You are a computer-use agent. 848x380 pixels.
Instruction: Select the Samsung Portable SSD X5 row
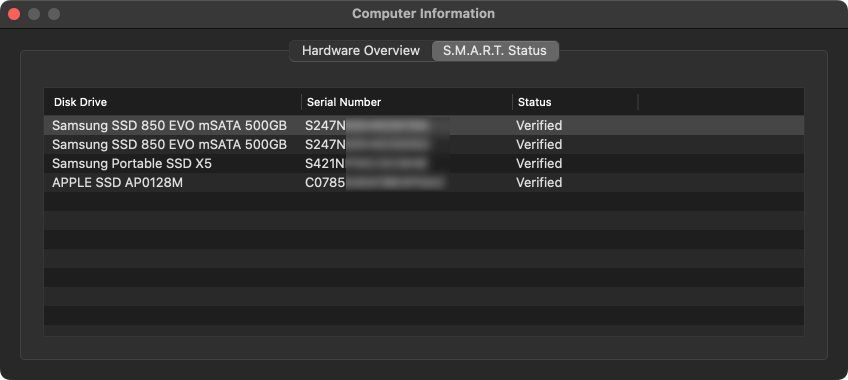424,163
